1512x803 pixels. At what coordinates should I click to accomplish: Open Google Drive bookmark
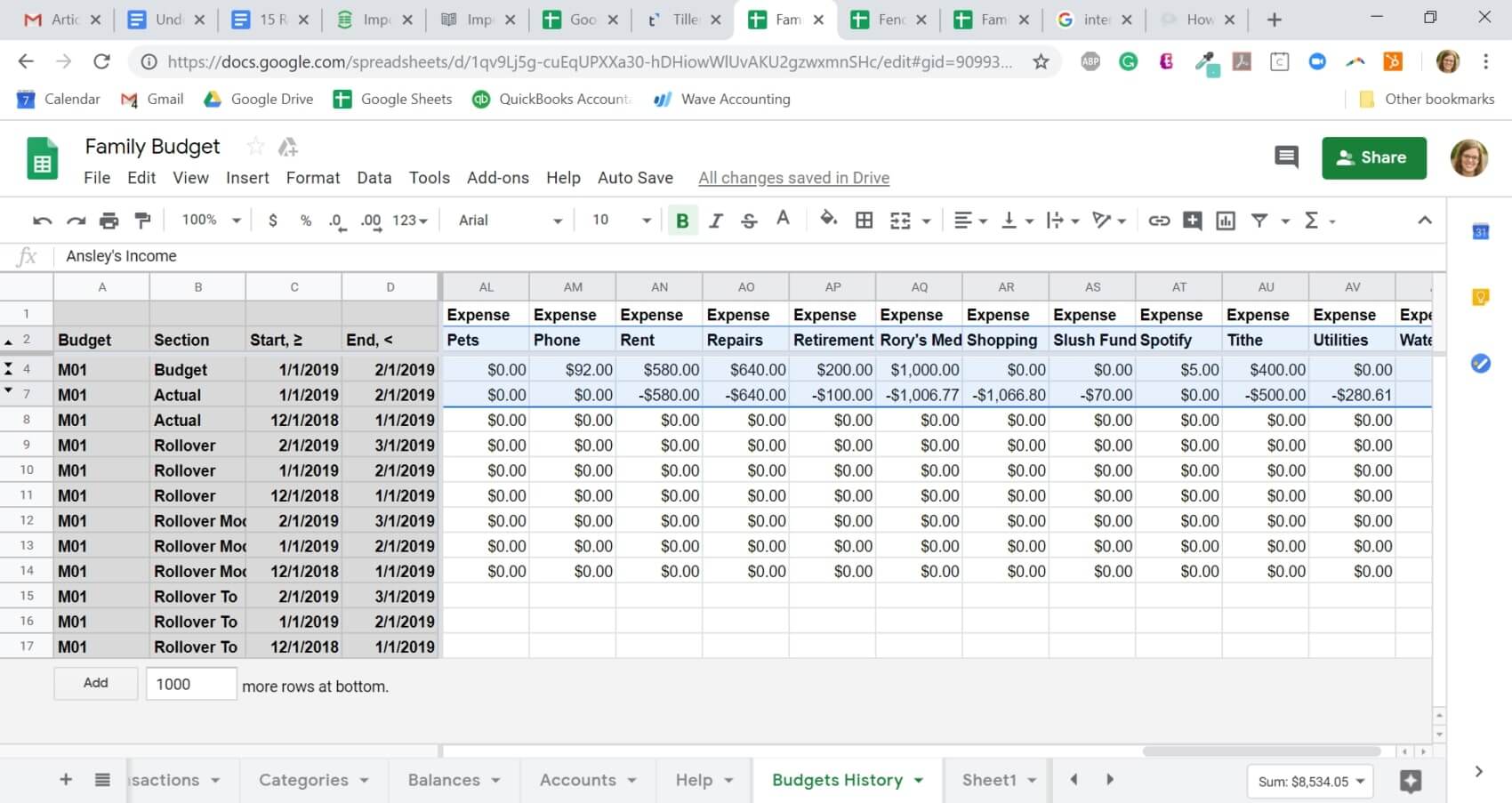[x=259, y=99]
